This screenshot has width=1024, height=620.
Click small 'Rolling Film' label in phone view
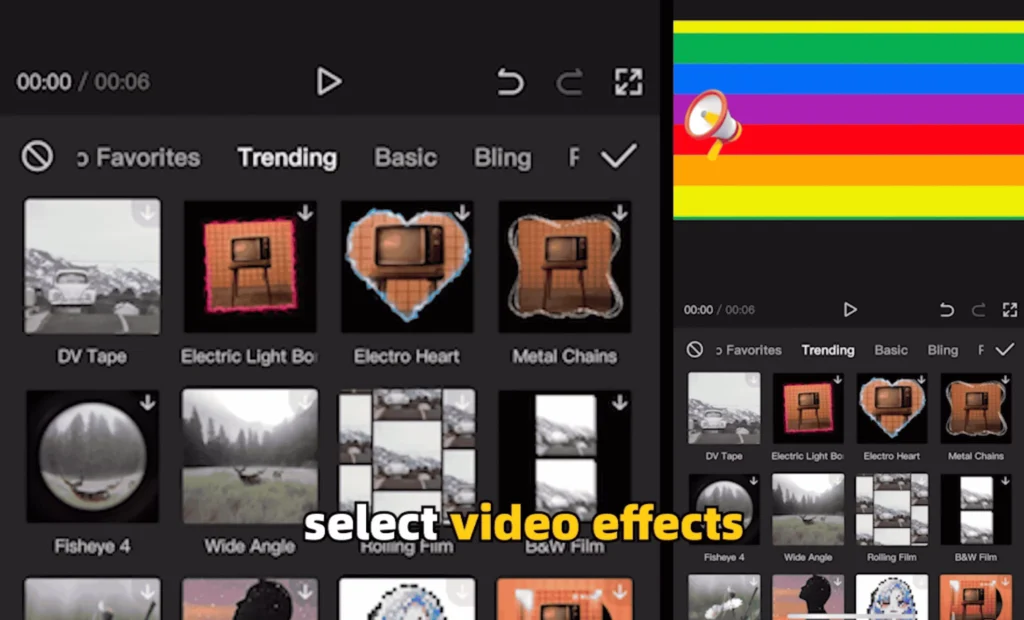[891, 557]
